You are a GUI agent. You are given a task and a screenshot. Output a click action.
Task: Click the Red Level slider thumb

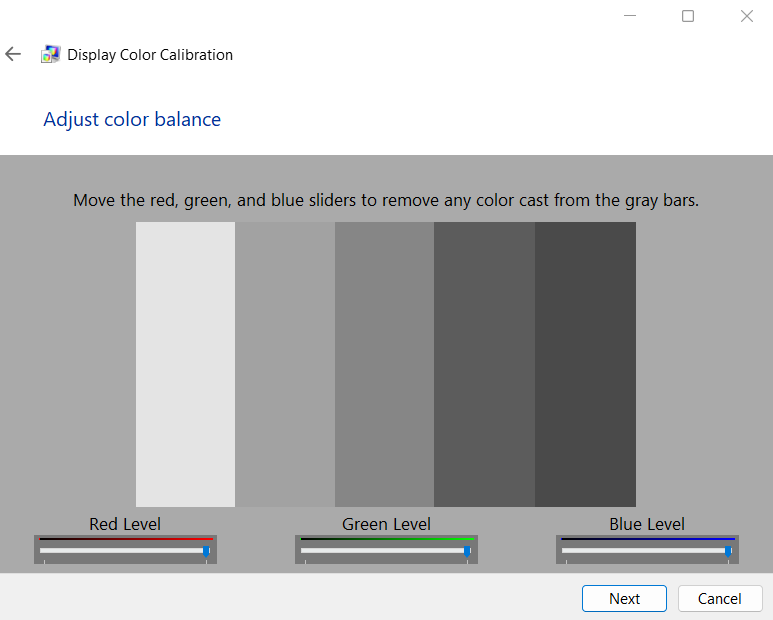click(206, 550)
